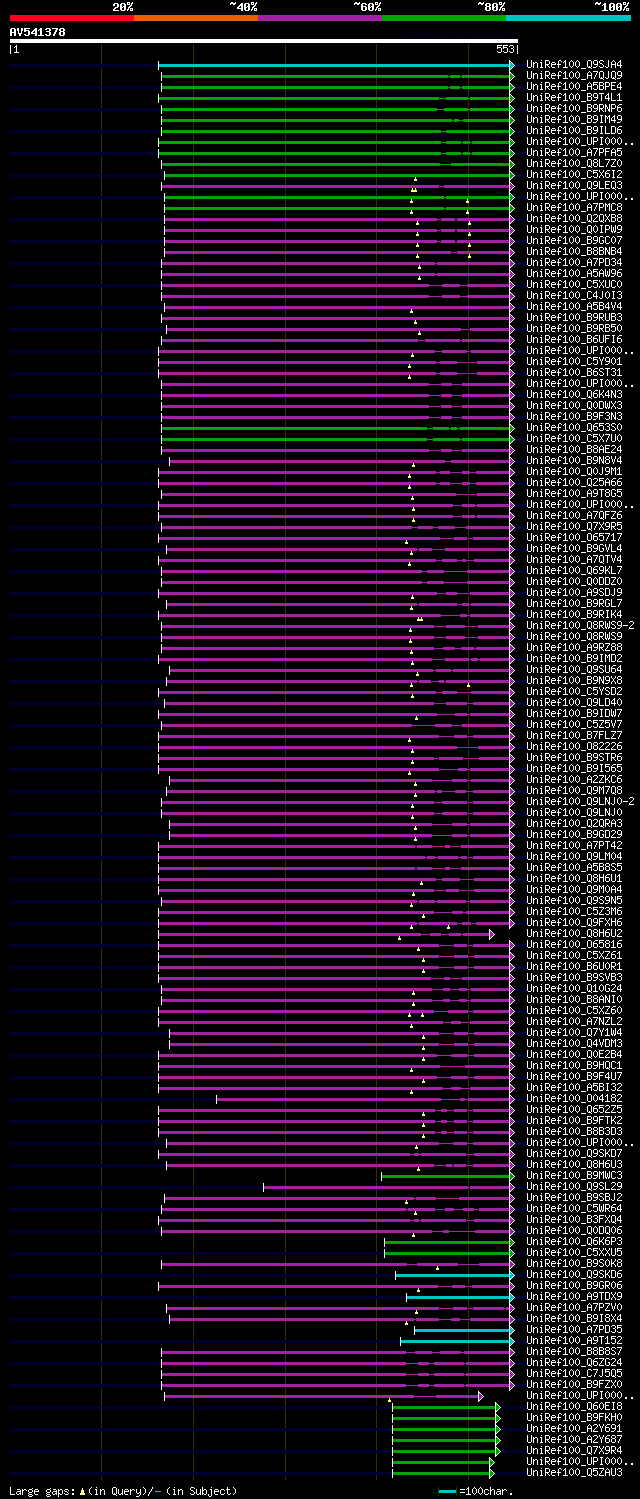Screen dimensions: 640x1499
Task: Select the UniRef100_Q2QXB8 label
Action: pyautogui.click(x=574, y=218)
